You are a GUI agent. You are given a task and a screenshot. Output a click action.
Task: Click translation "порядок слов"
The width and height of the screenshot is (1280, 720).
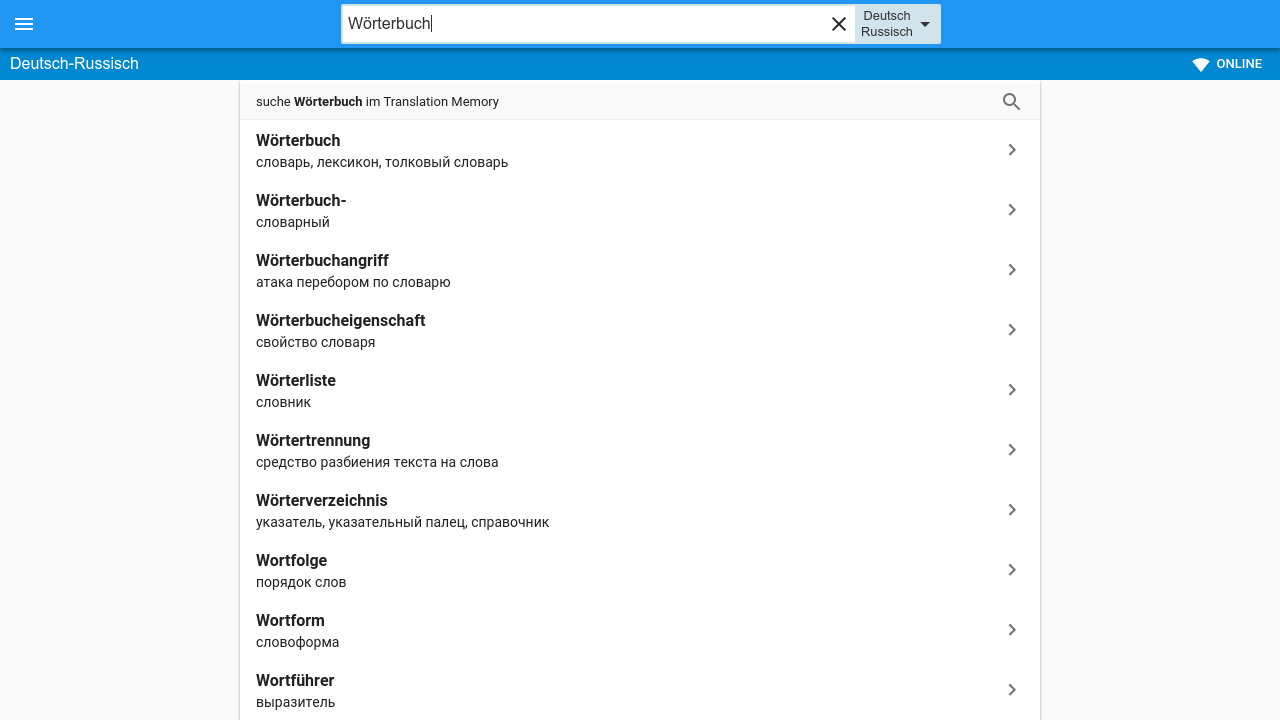point(301,582)
